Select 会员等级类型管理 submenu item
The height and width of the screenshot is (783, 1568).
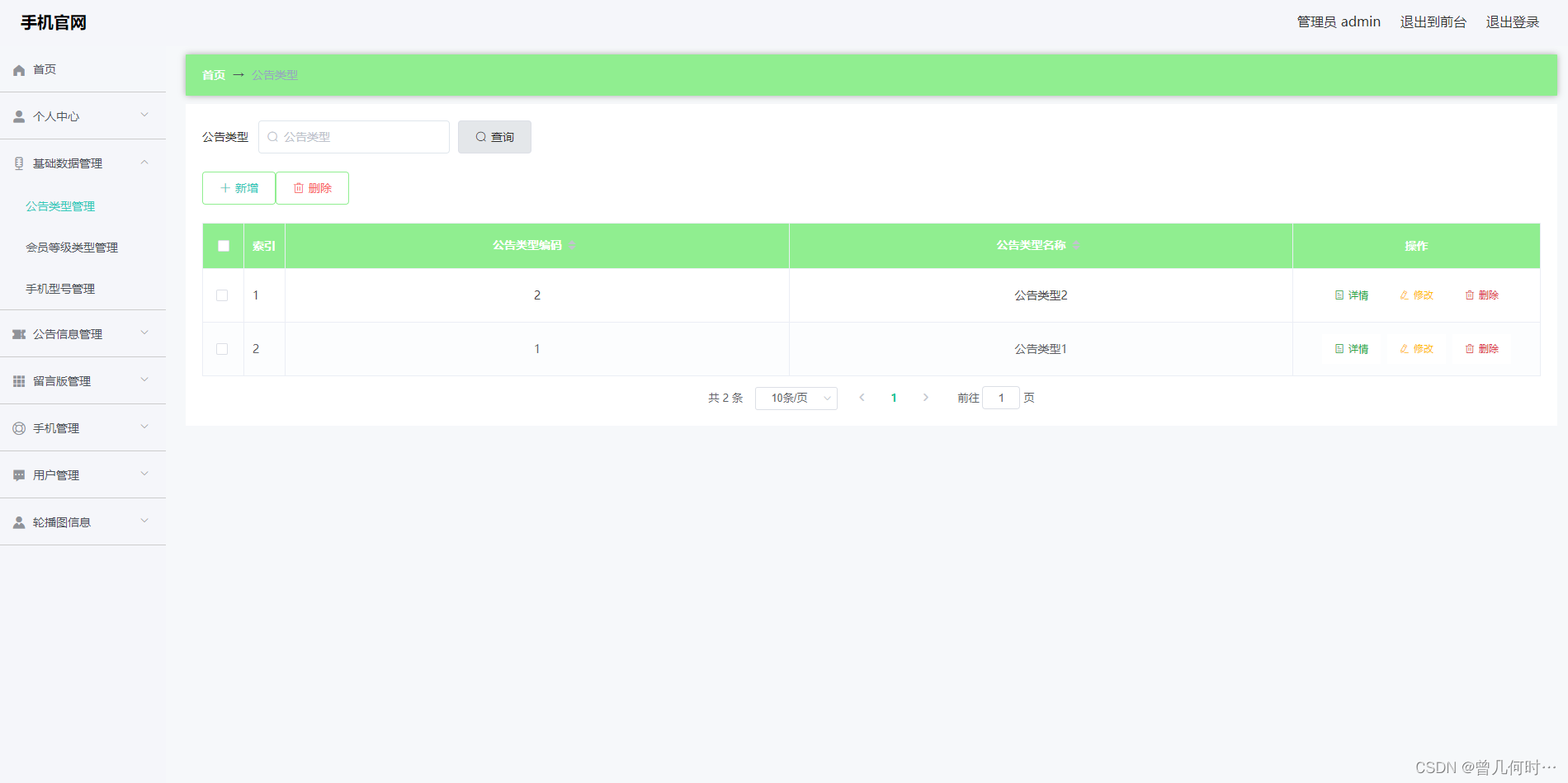(x=72, y=248)
